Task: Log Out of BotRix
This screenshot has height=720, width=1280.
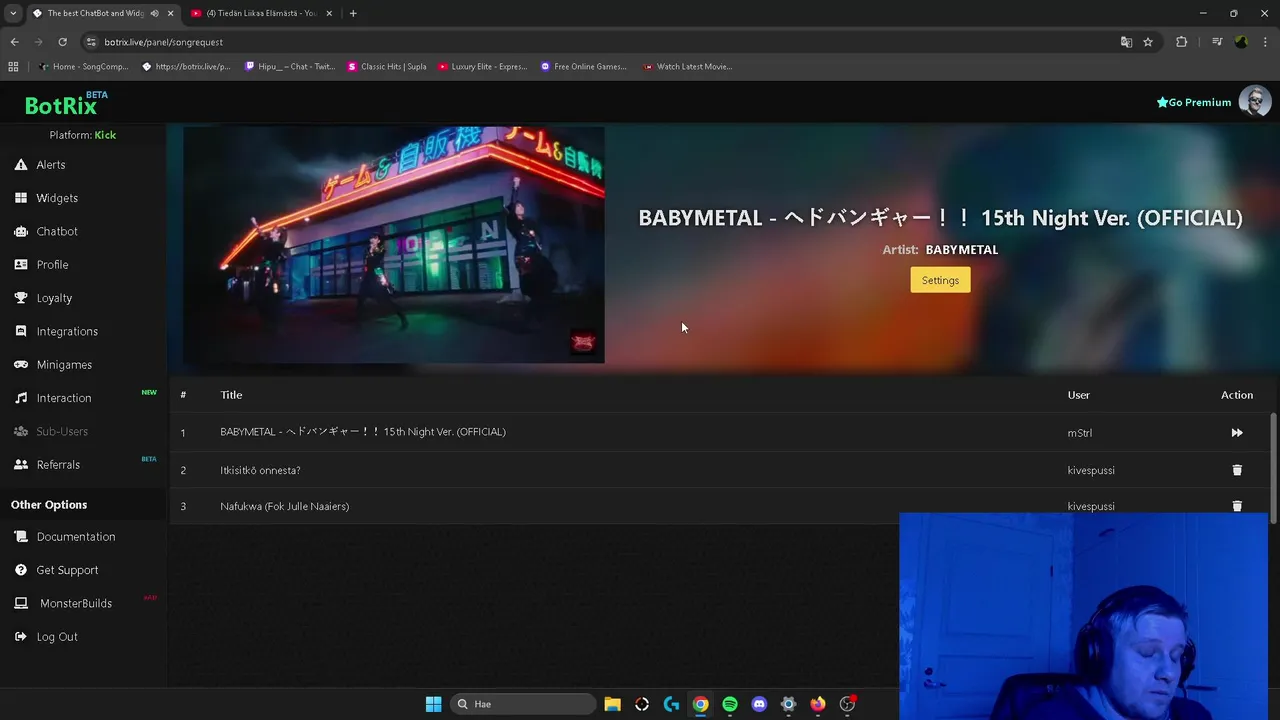Action: [x=57, y=637]
